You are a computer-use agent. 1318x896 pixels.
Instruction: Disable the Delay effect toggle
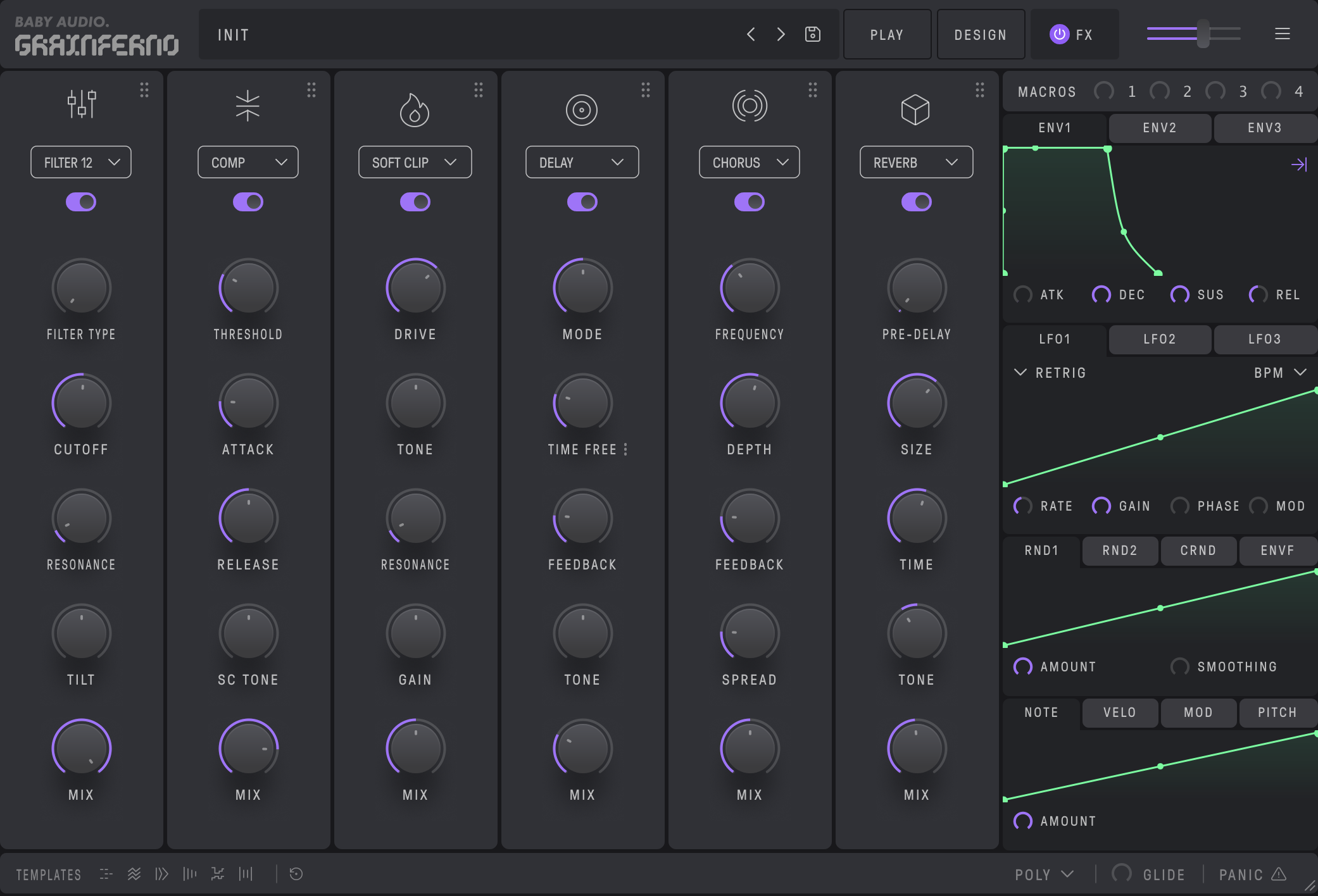[x=582, y=202]
